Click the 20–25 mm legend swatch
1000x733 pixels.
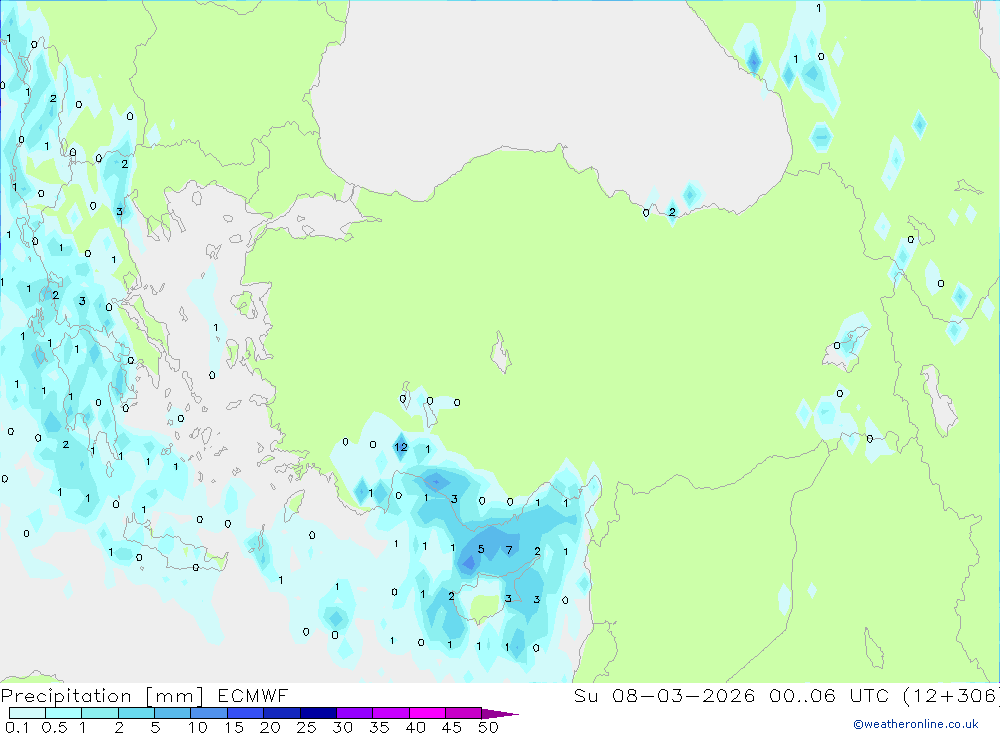click(x=282, y=713)
